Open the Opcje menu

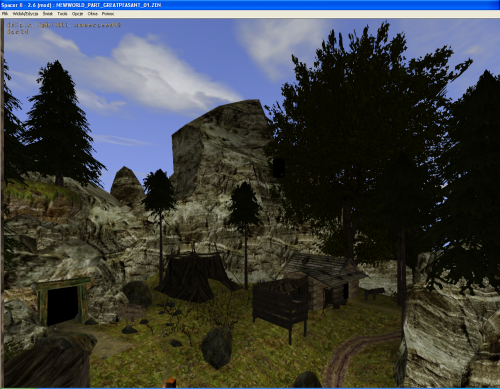click(x=77, y=14)
